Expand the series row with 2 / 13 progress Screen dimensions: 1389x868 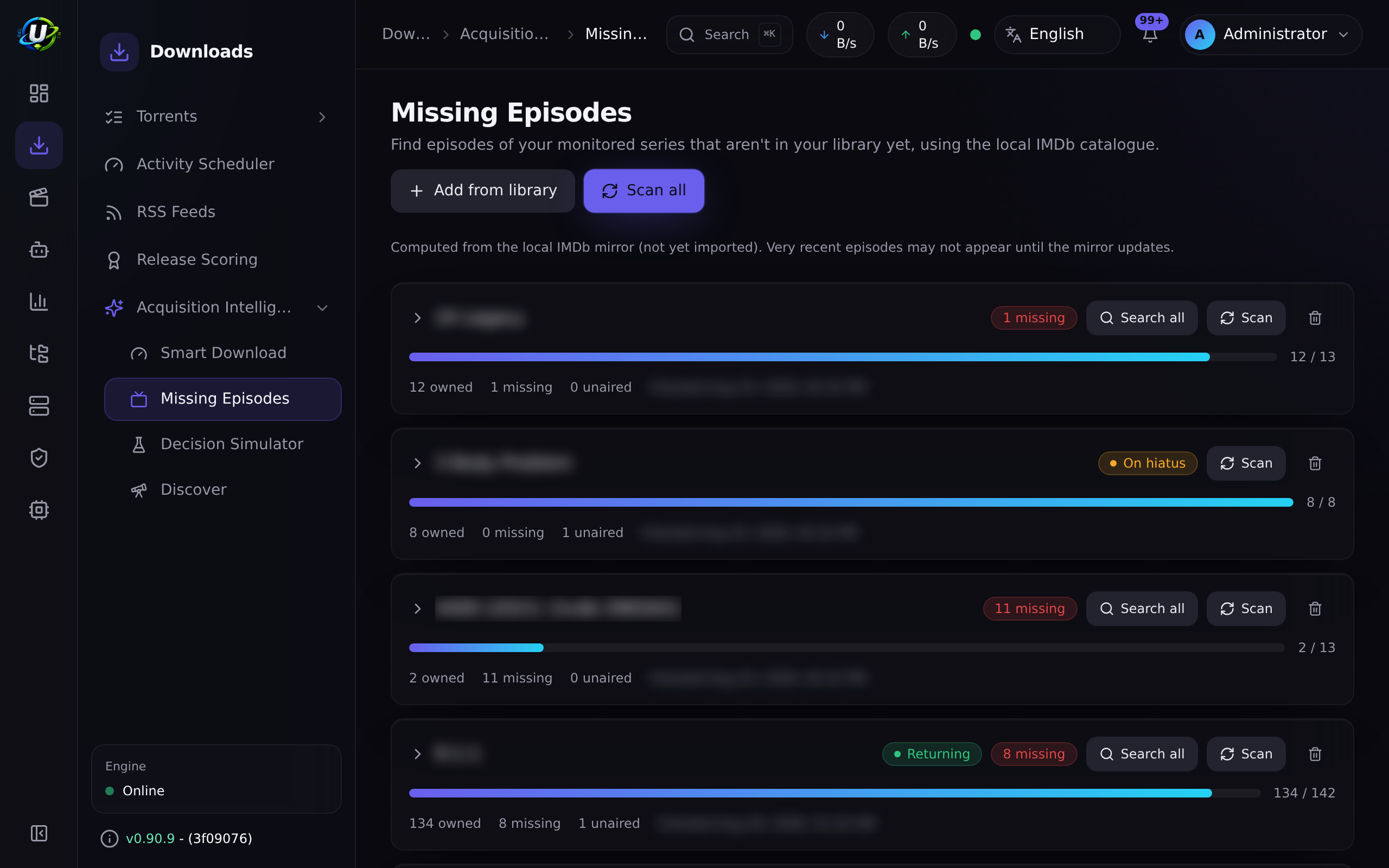click(417, 609)
